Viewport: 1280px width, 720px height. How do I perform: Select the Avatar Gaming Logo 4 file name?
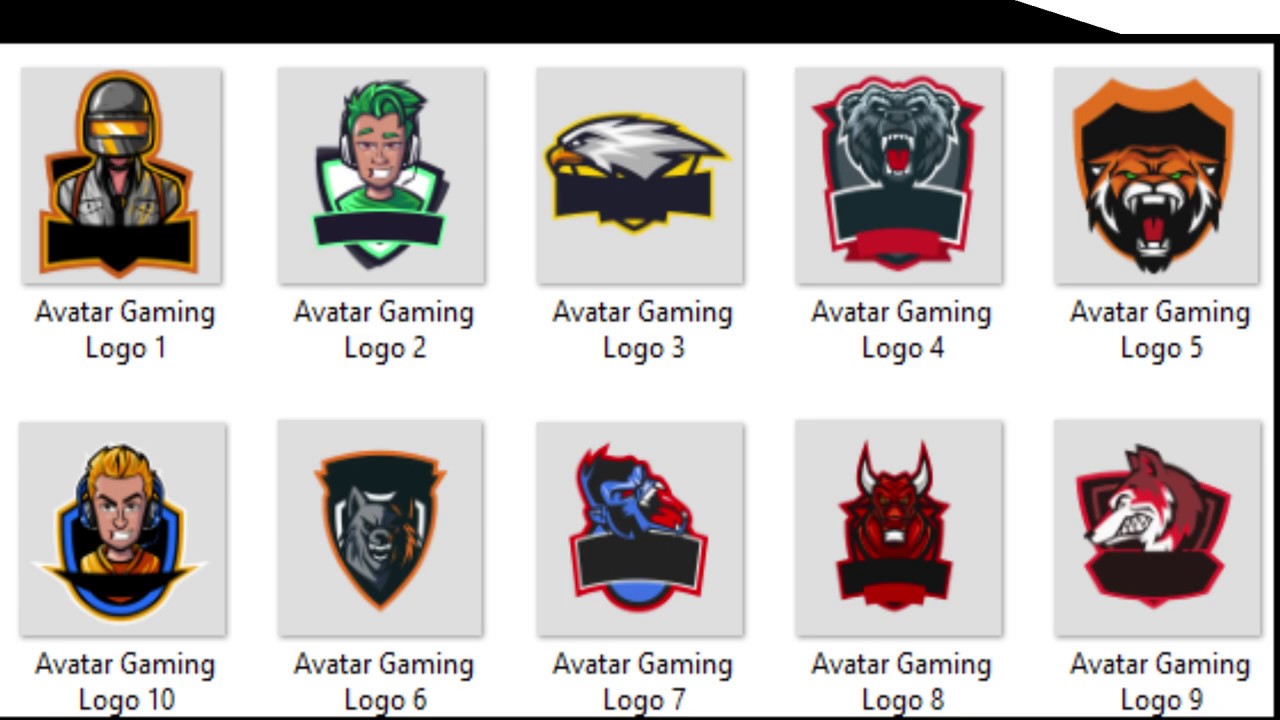click(901, 330)
